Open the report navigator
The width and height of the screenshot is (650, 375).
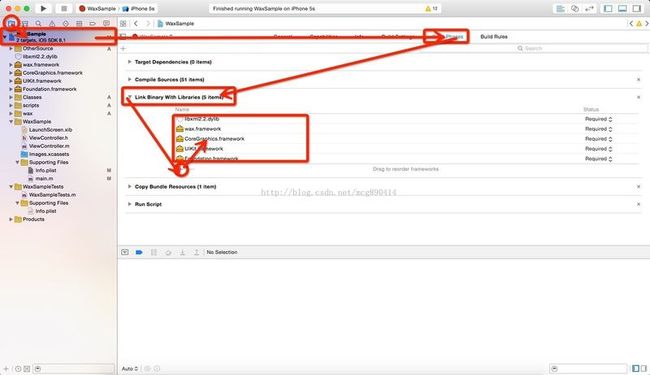[107, 24]
